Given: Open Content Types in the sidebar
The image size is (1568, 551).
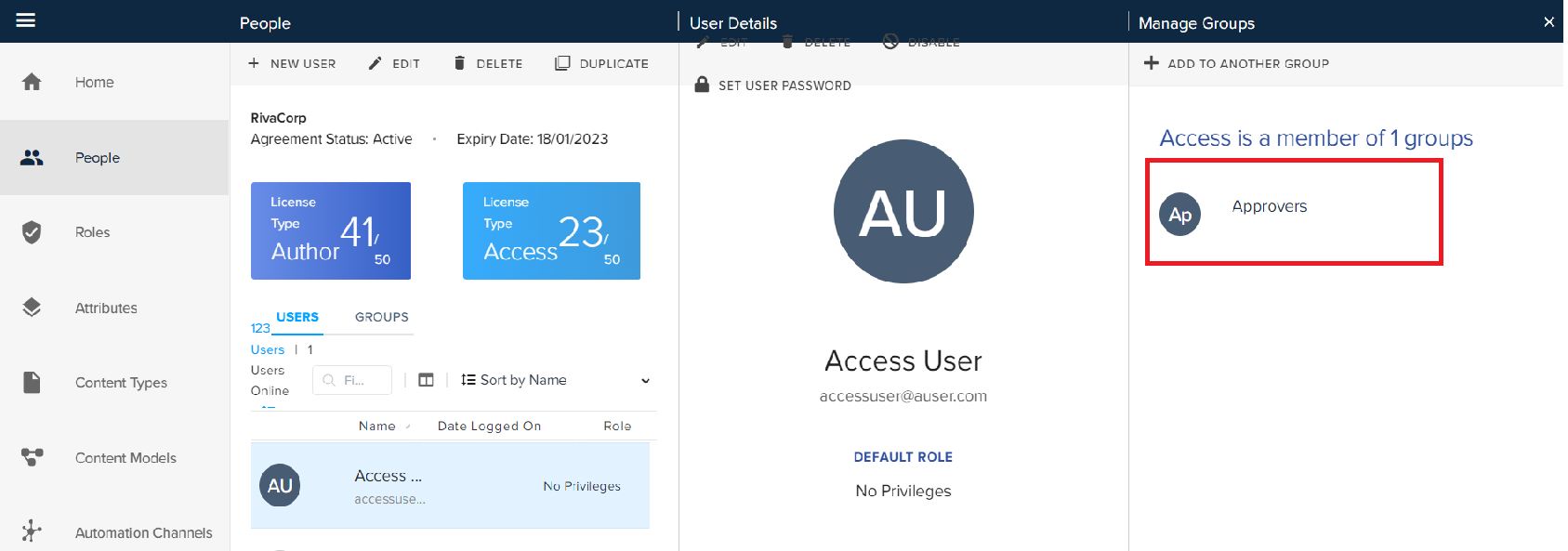Looking at the screenshot, I should point(114,383).
